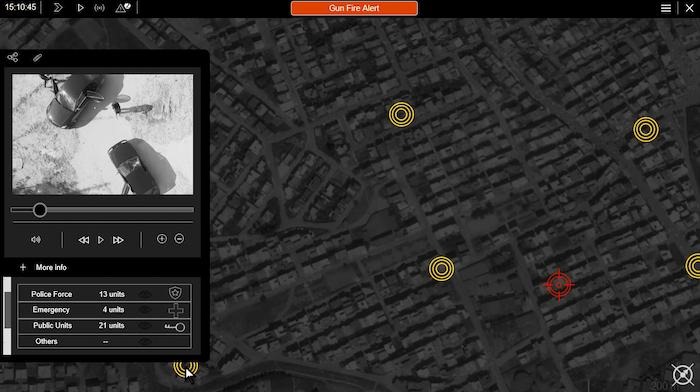Screen dimensions: 700x392
Task: Close the application window
Action: coord(689,8)
